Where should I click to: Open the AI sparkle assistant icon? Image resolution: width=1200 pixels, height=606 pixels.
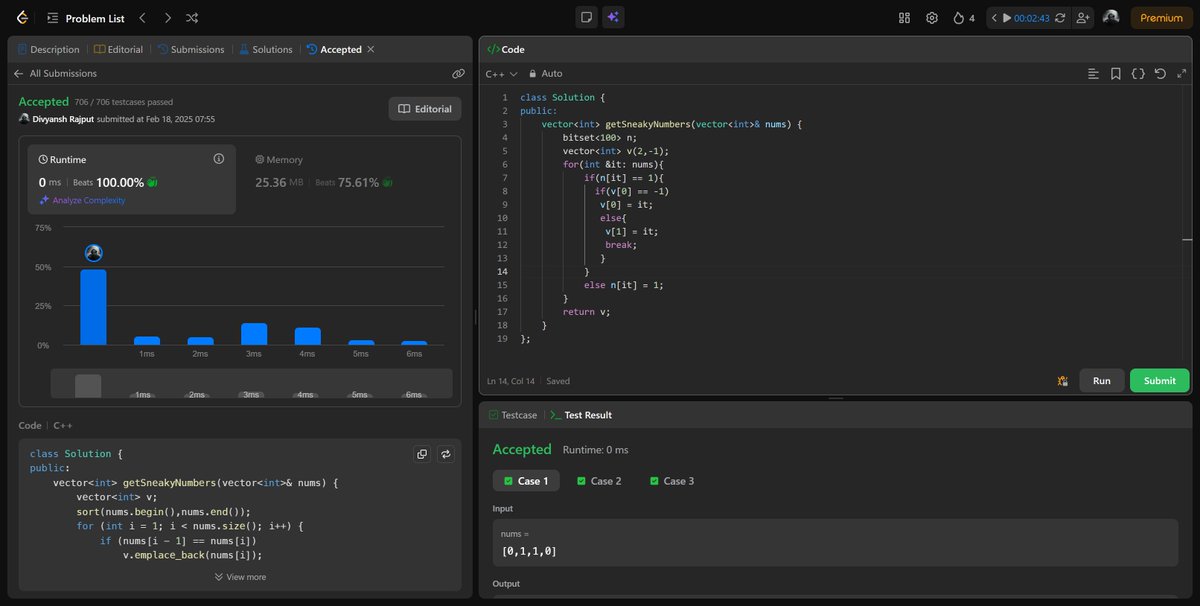point(613,18)
